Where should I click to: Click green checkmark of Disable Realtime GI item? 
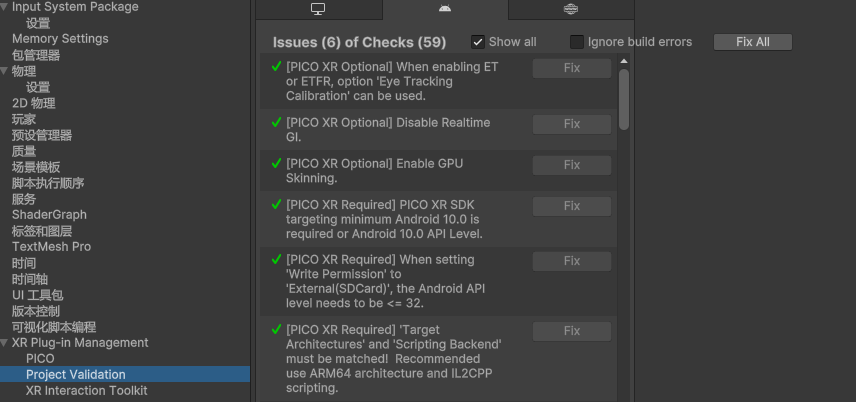276,122
